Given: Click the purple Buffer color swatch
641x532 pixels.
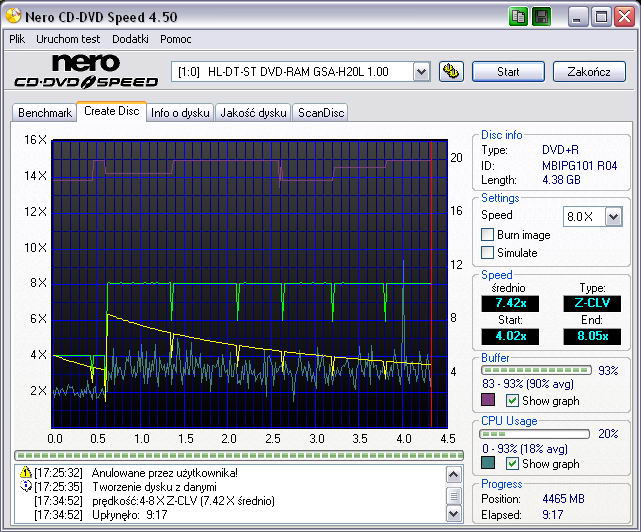Looking at the screenshot, I should 488,400.
